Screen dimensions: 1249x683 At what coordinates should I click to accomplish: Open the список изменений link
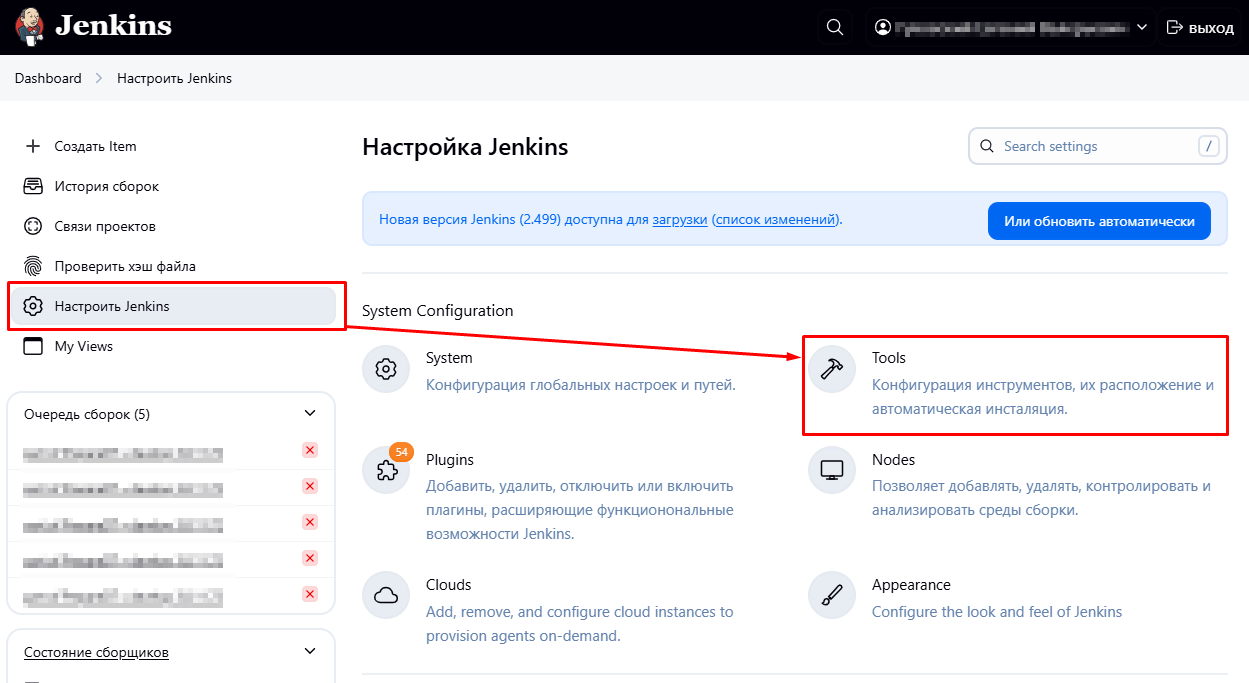pyautogui.click(x=776, y=220)
